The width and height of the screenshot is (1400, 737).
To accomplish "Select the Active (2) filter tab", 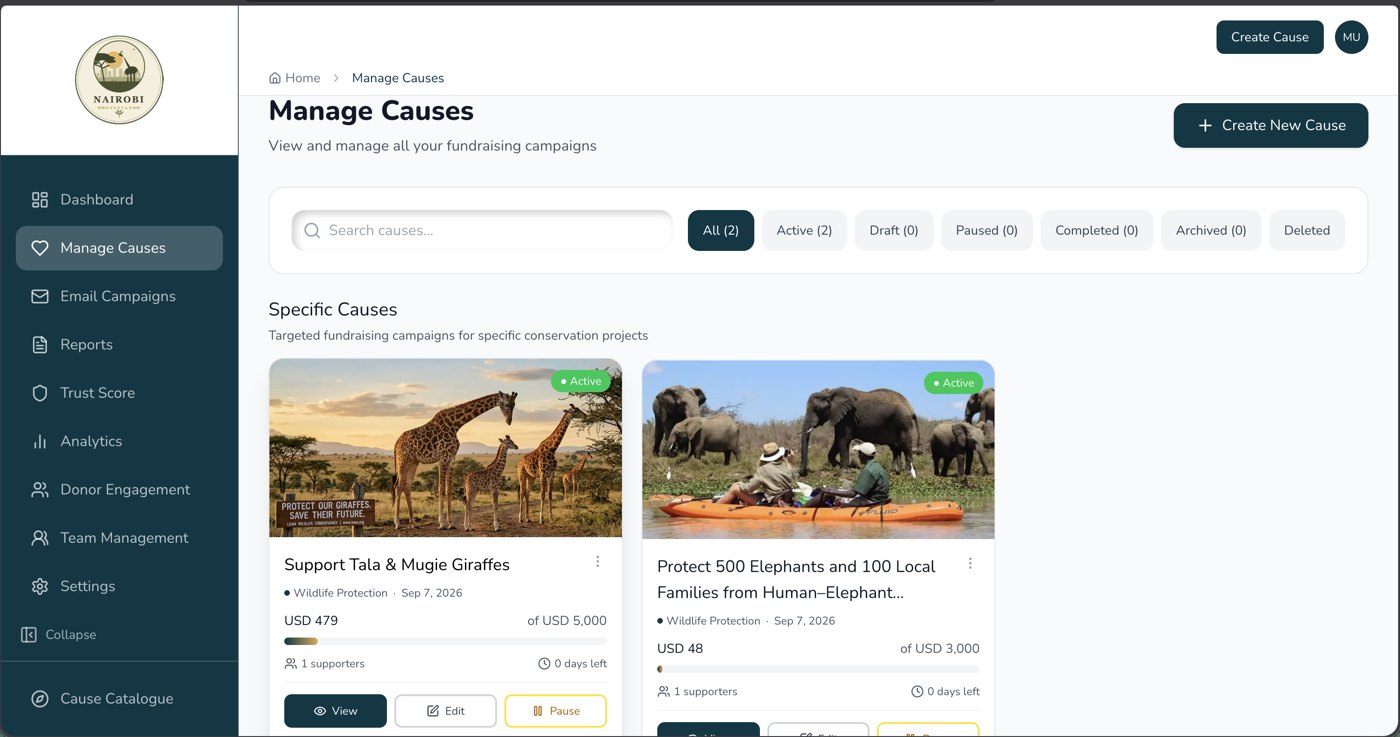I will [x=804, y=230].
